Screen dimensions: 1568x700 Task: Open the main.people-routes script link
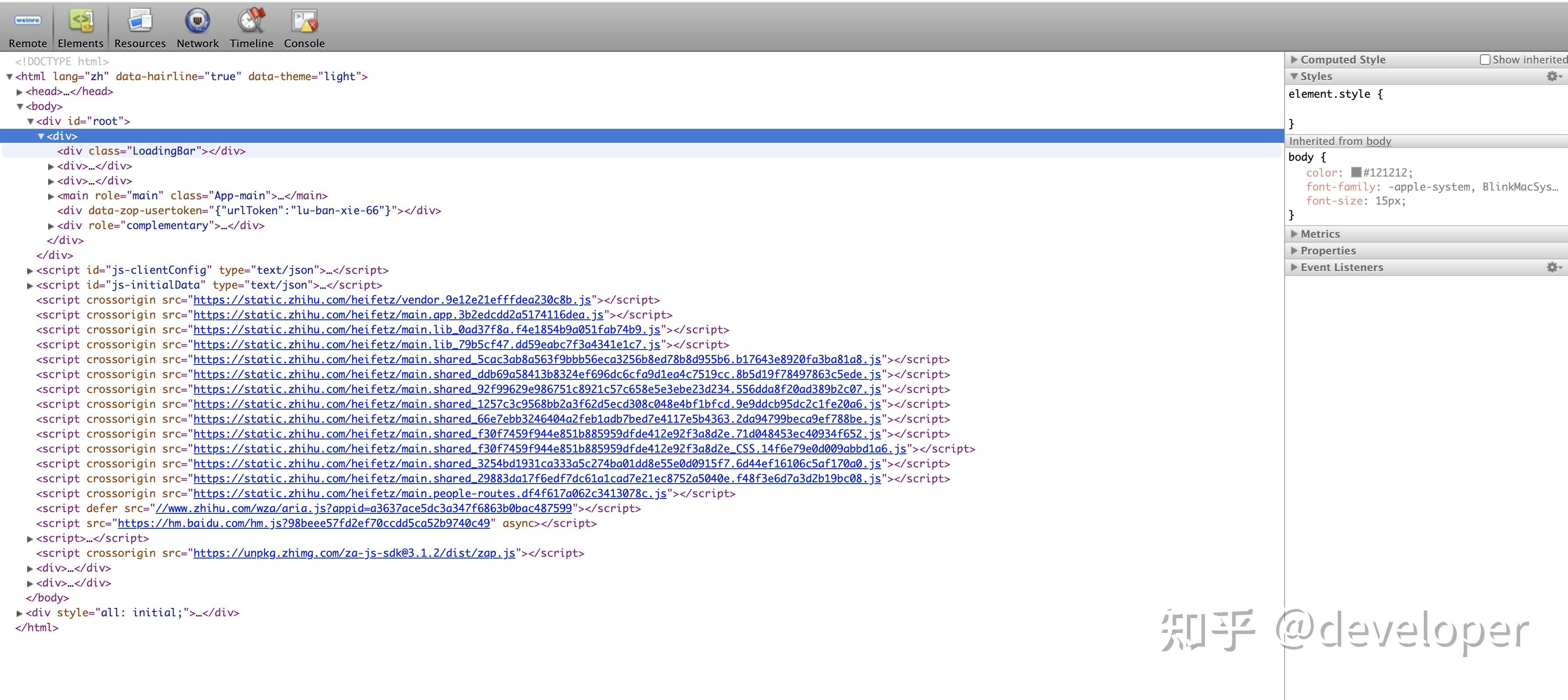430,493
